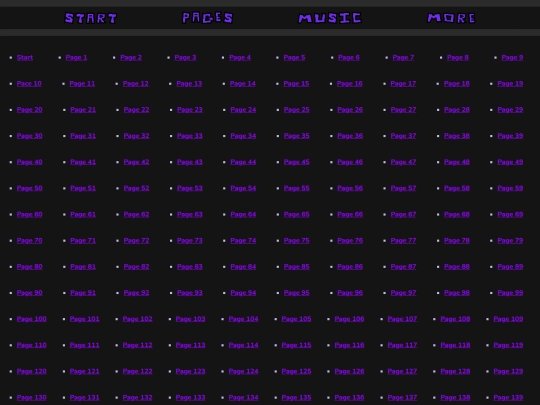Viewport: 540px width, 405px height.
Task: Go to Page 95
Action: (x=297, y=293)
